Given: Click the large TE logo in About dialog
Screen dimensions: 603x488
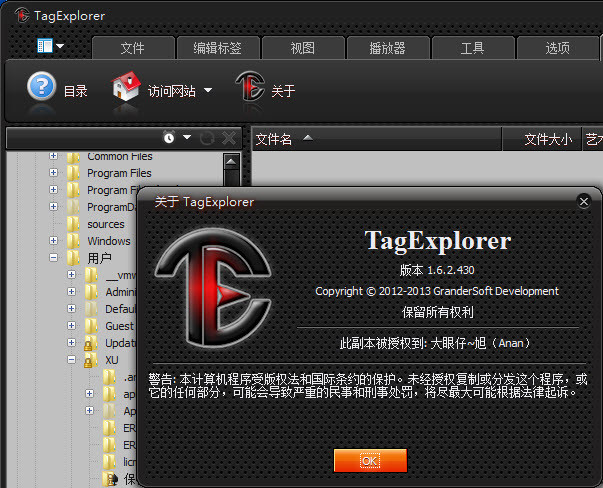Looking at the screenshot, I should (x=214, y=288).
